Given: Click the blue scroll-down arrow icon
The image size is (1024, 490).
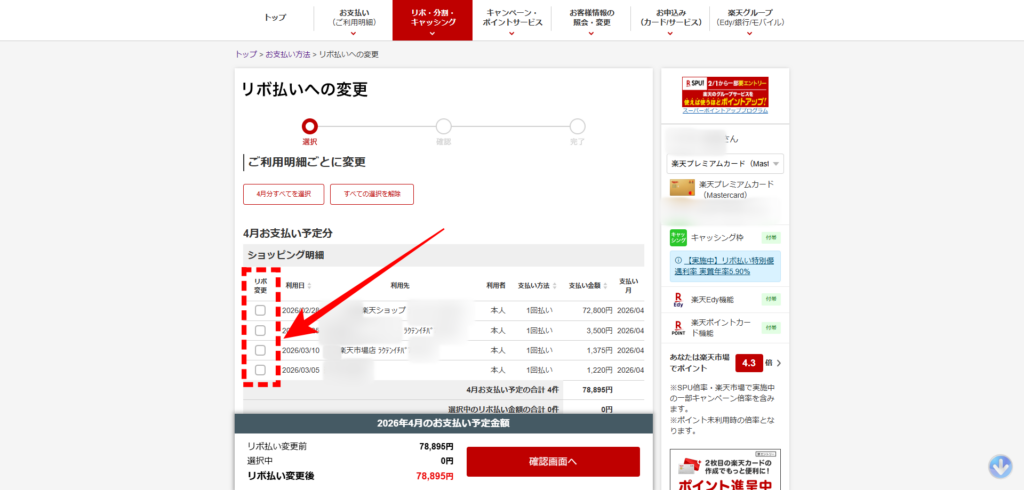Looking at the screenshot, I should click(x=1000, y=466).
